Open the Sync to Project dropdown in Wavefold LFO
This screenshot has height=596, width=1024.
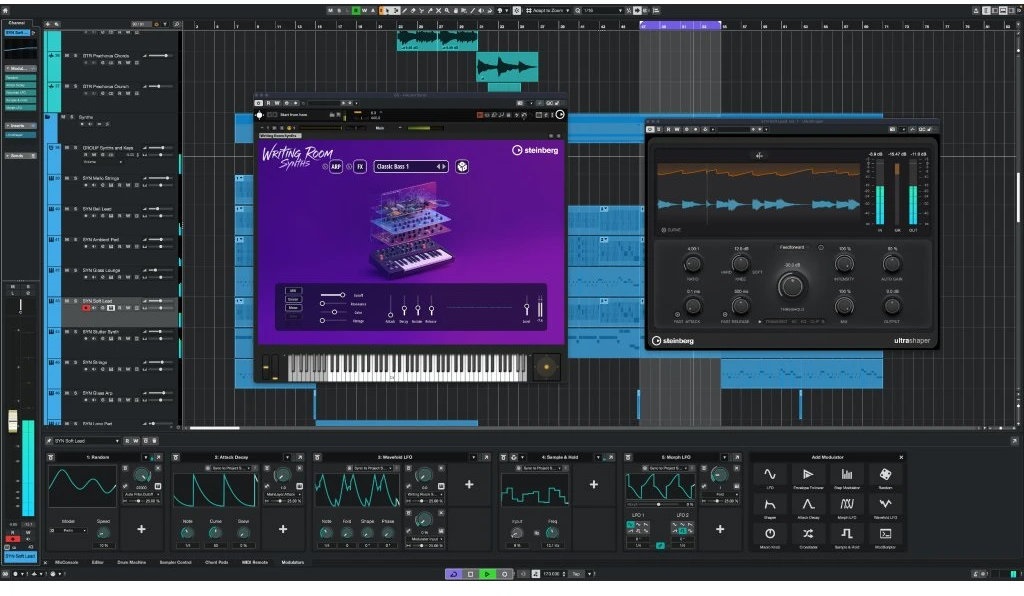coord(373,468)
